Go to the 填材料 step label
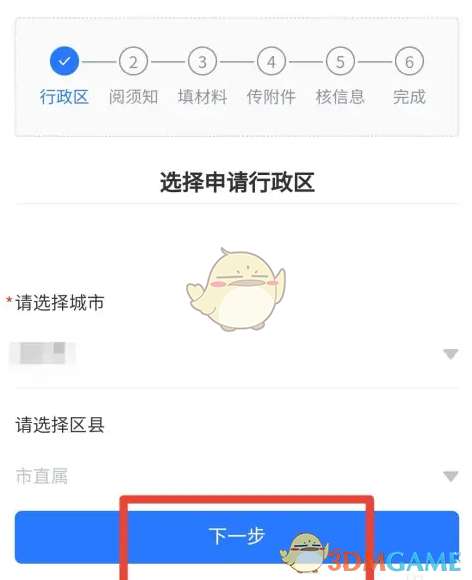This screenshot has width=472, height=580. tap(202, 97)
